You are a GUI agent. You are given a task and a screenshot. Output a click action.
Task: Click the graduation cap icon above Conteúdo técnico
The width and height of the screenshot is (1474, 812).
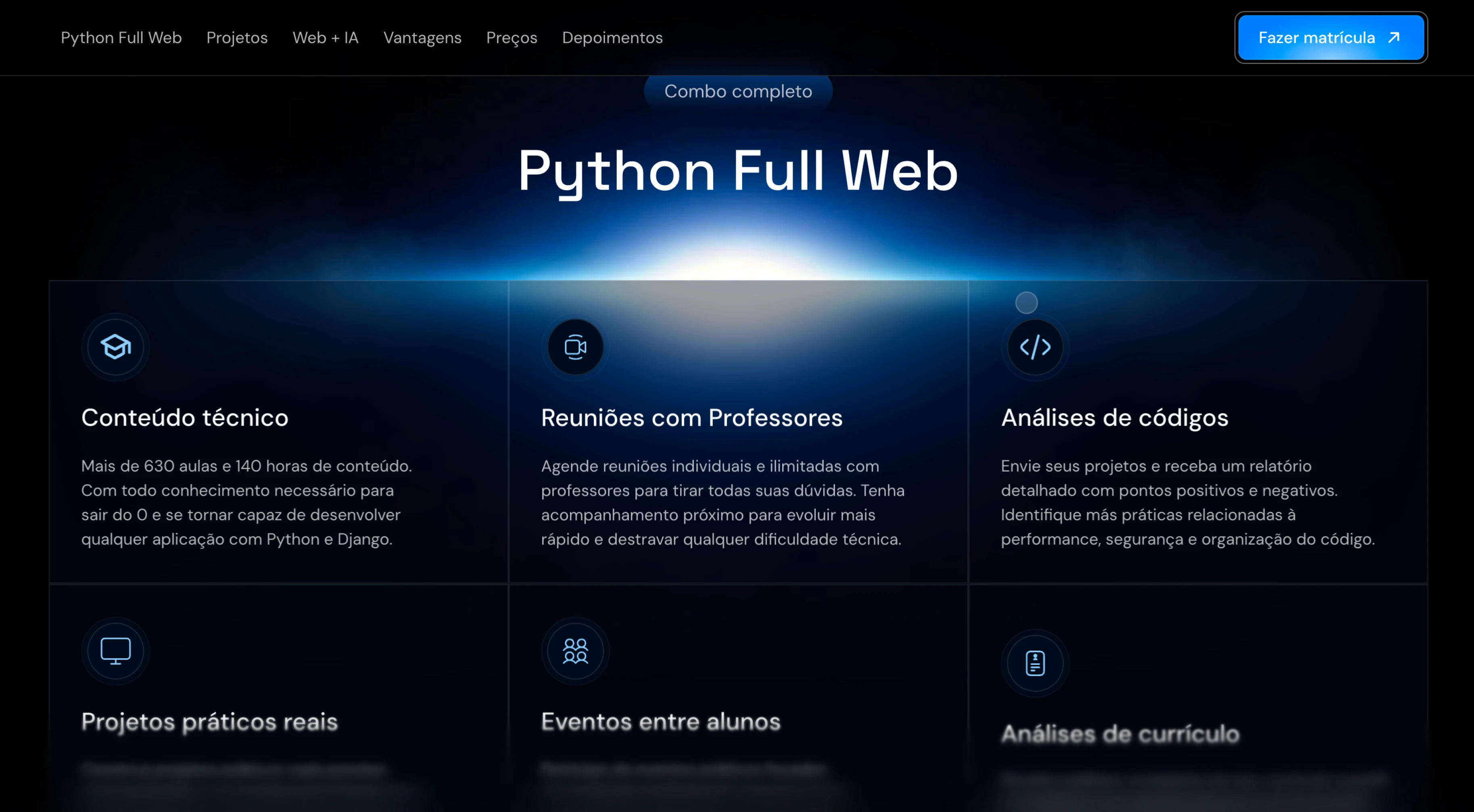116,347
